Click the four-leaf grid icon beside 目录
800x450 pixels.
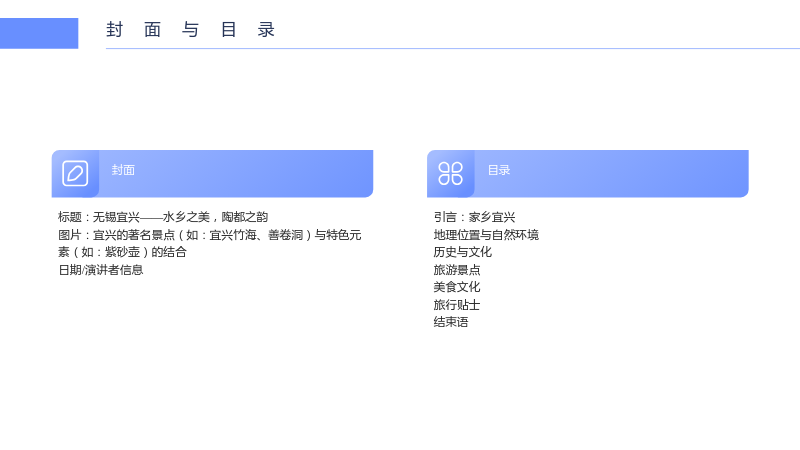pyautogui.click(x=451, y=173)
